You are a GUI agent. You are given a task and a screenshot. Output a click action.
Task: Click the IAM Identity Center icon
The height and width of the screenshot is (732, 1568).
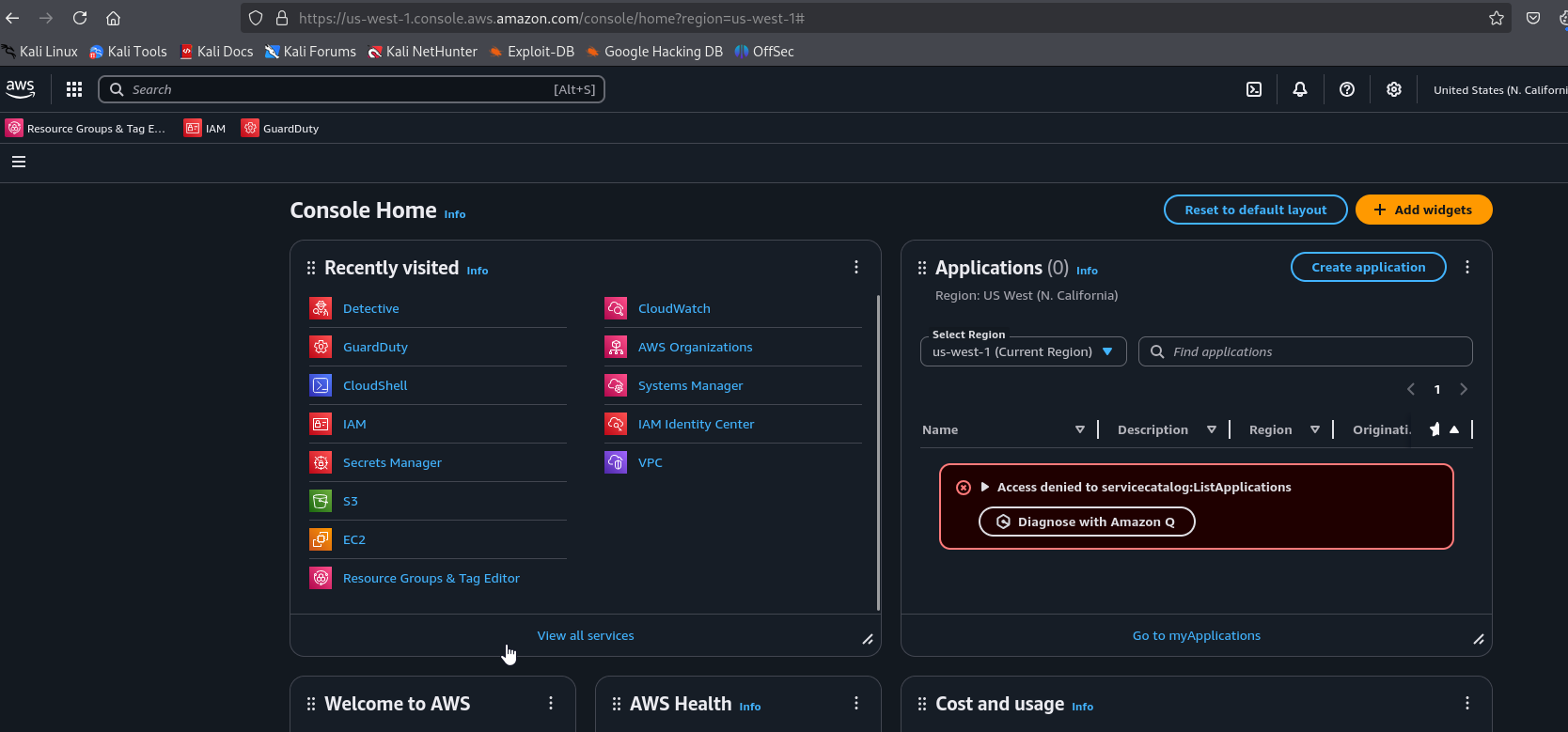click(x=616, y=424)
